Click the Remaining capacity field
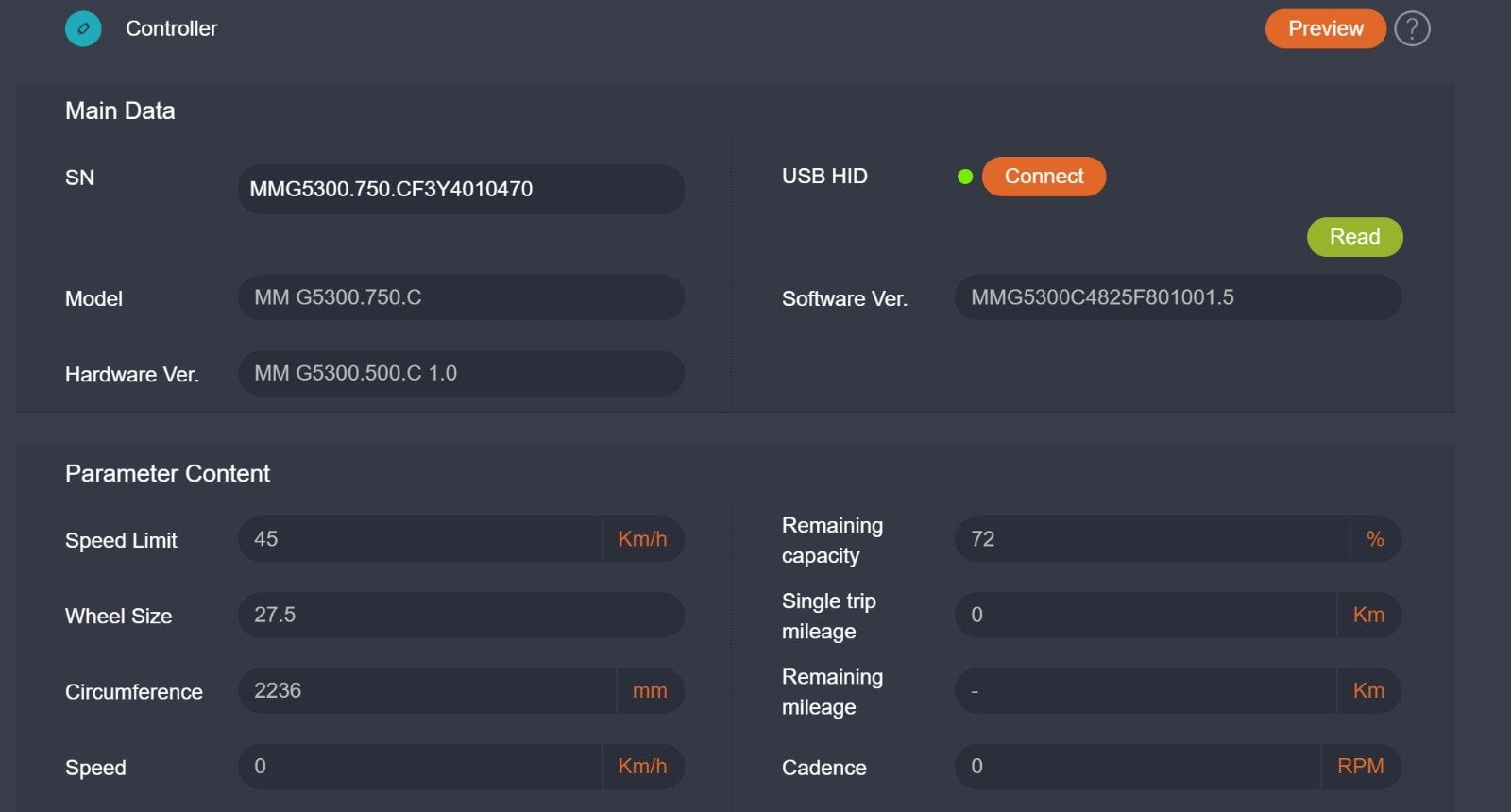 (x=1152, y=539)
